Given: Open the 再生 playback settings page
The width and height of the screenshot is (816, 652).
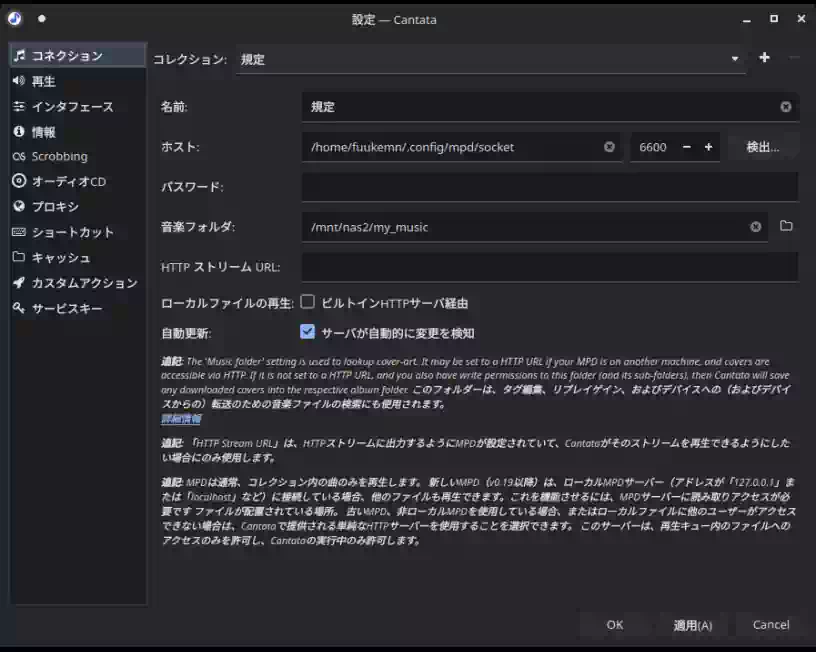Looking at the screenshot, I should coord(77,81).
